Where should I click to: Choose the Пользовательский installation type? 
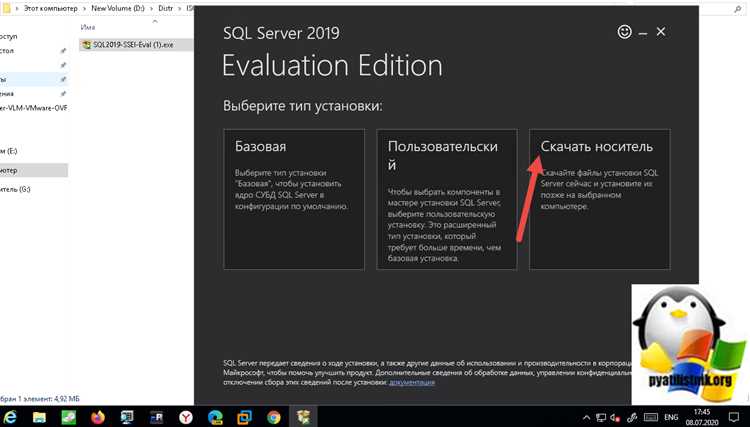point(447,199)
